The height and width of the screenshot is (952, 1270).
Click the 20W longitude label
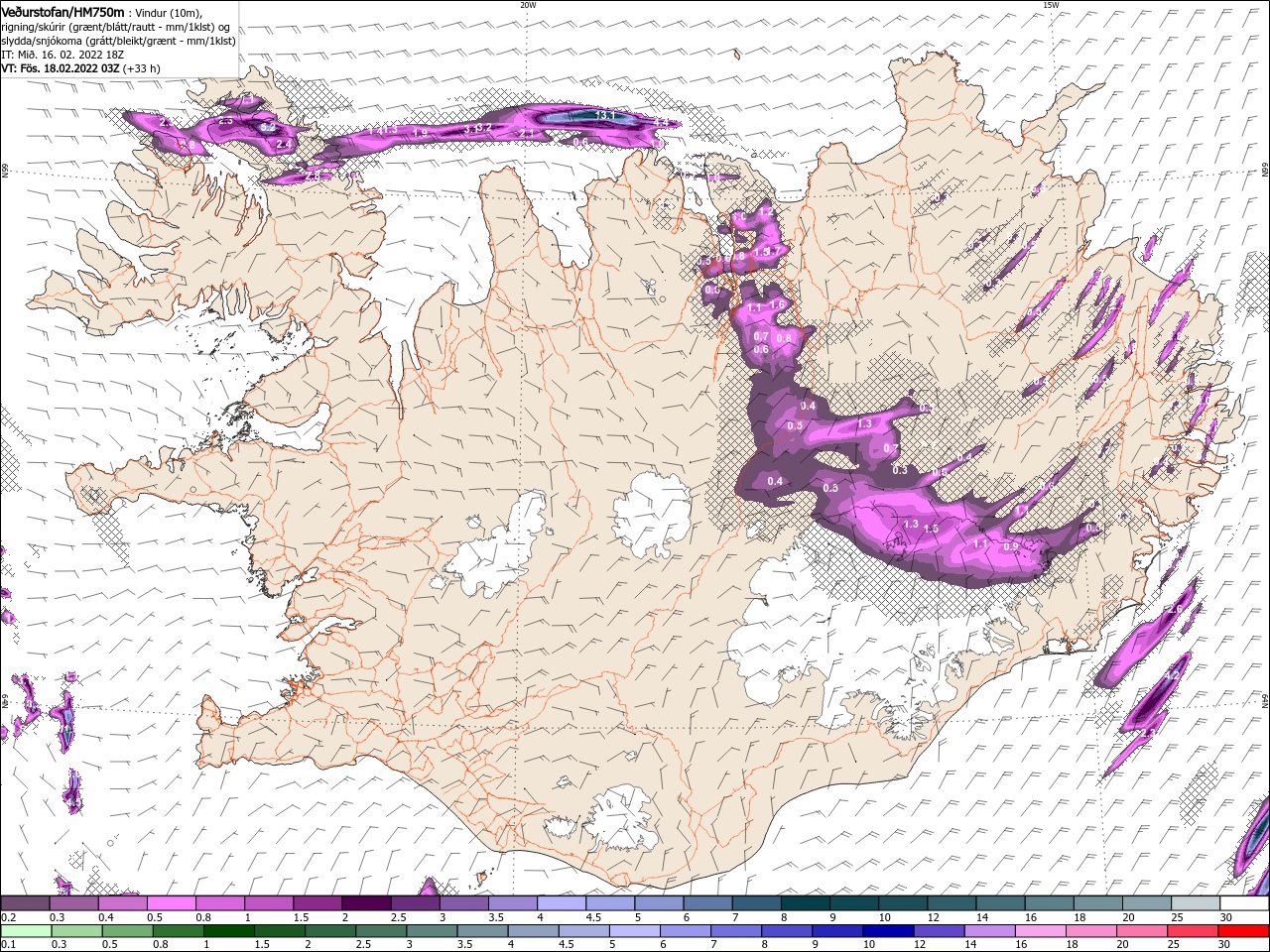point(528,4)
